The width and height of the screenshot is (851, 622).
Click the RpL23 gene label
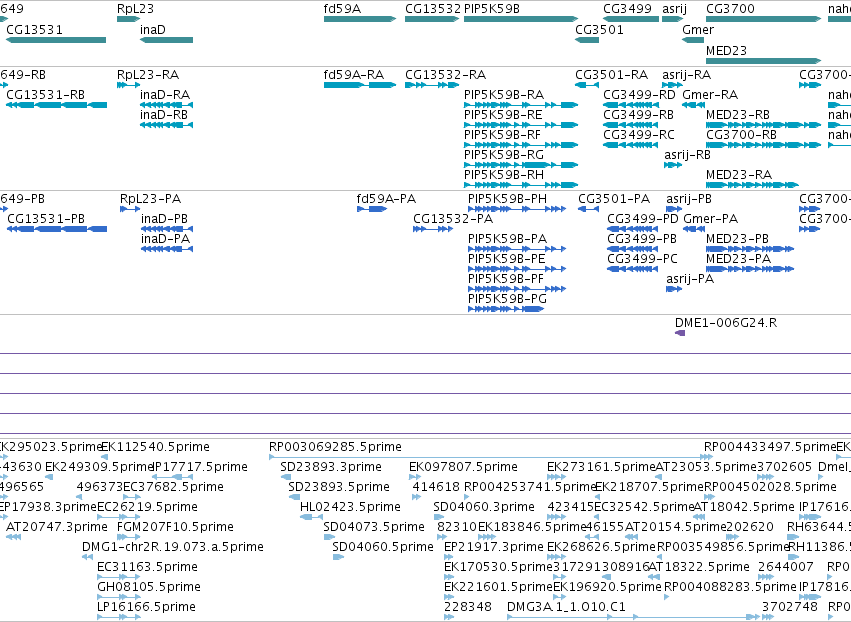135,9
